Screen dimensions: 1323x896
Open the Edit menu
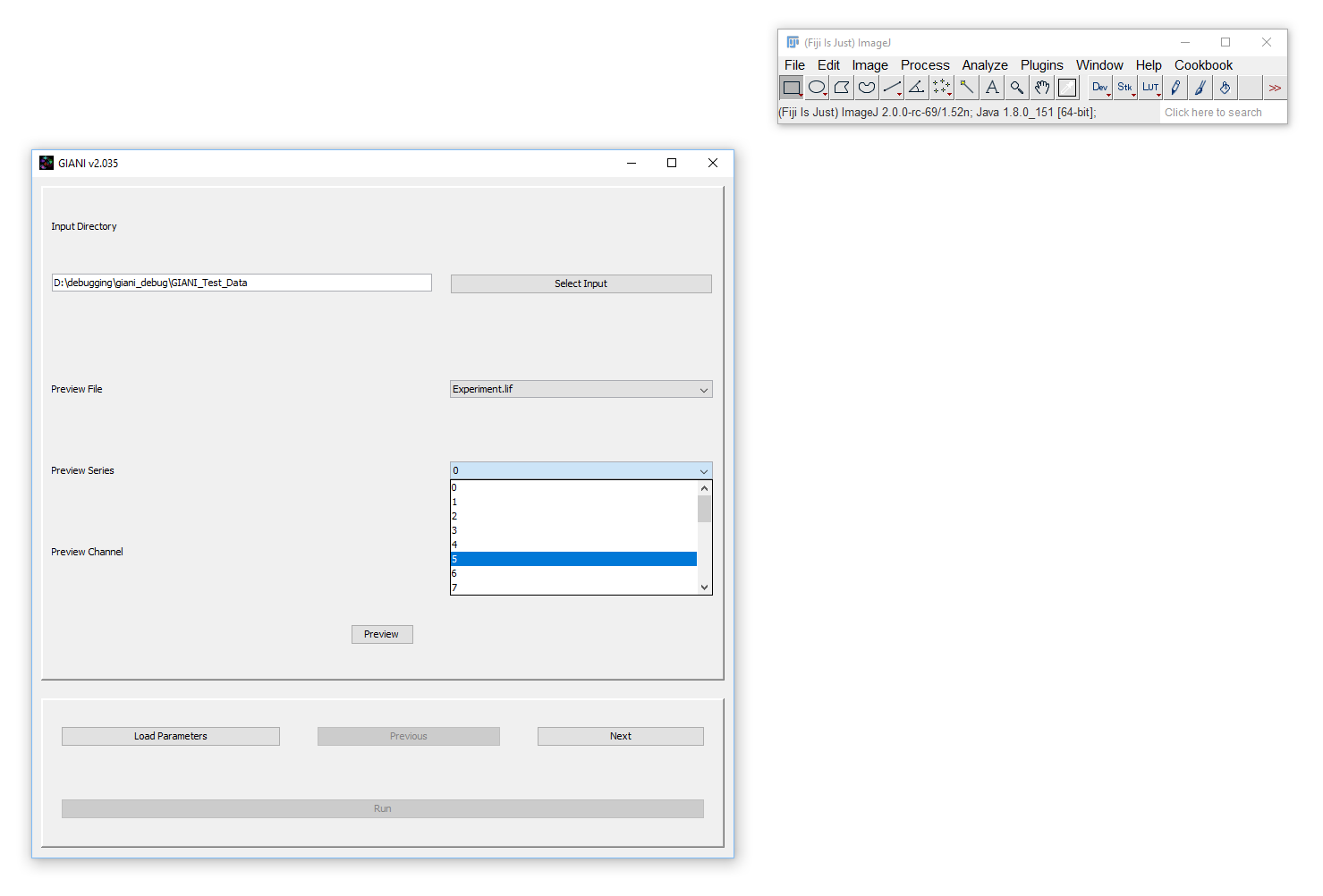click(828, 65)
